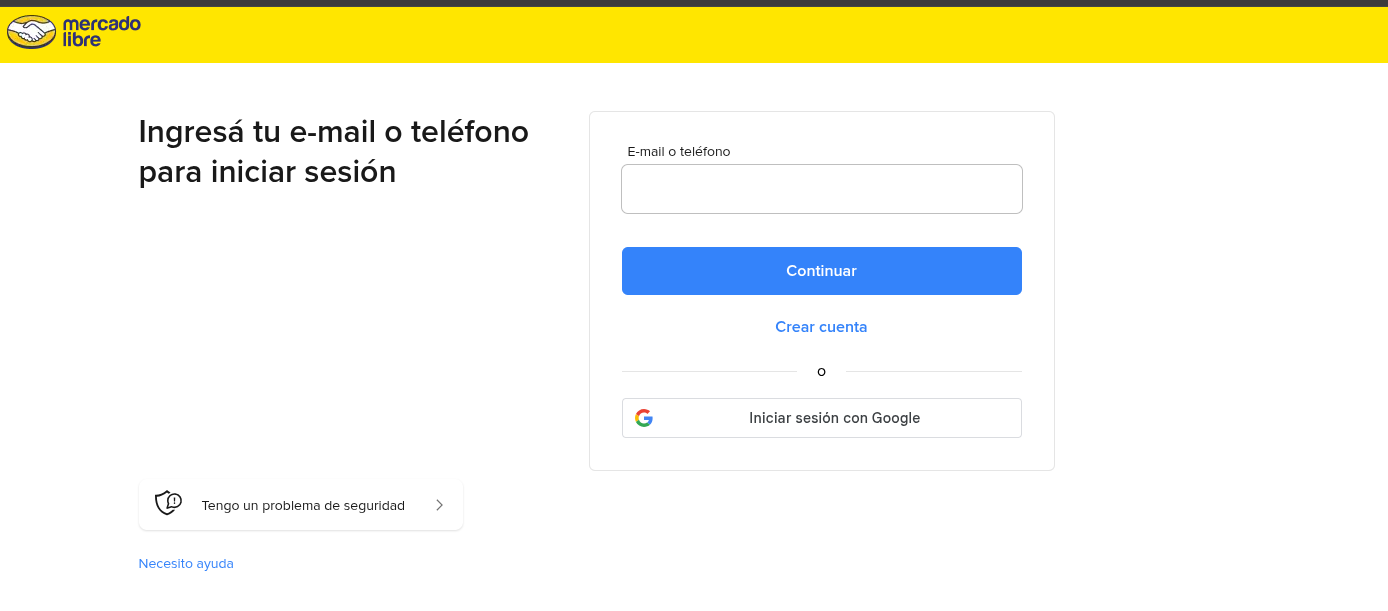Open the Necesito ayuda link
This screenshot has width=1388, height=611.
186,564
